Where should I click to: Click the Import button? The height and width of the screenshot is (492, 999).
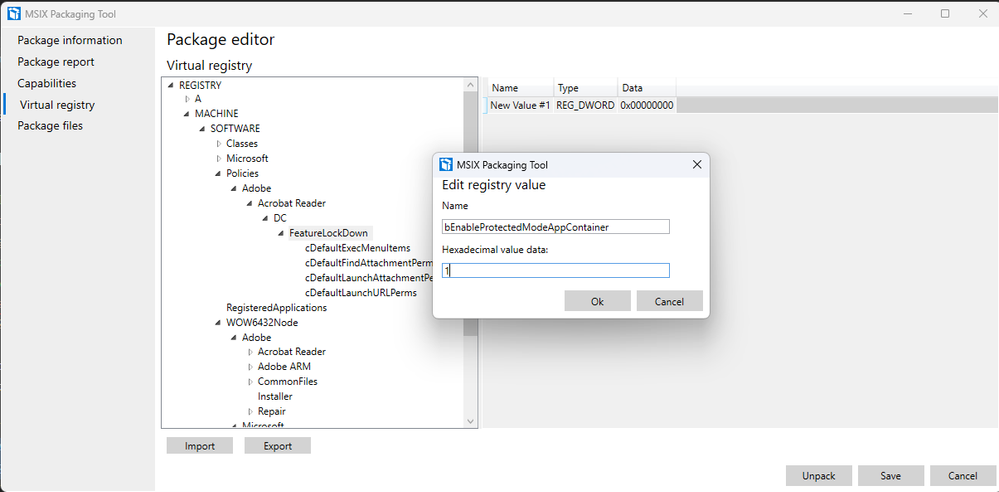tap(200, 446)
